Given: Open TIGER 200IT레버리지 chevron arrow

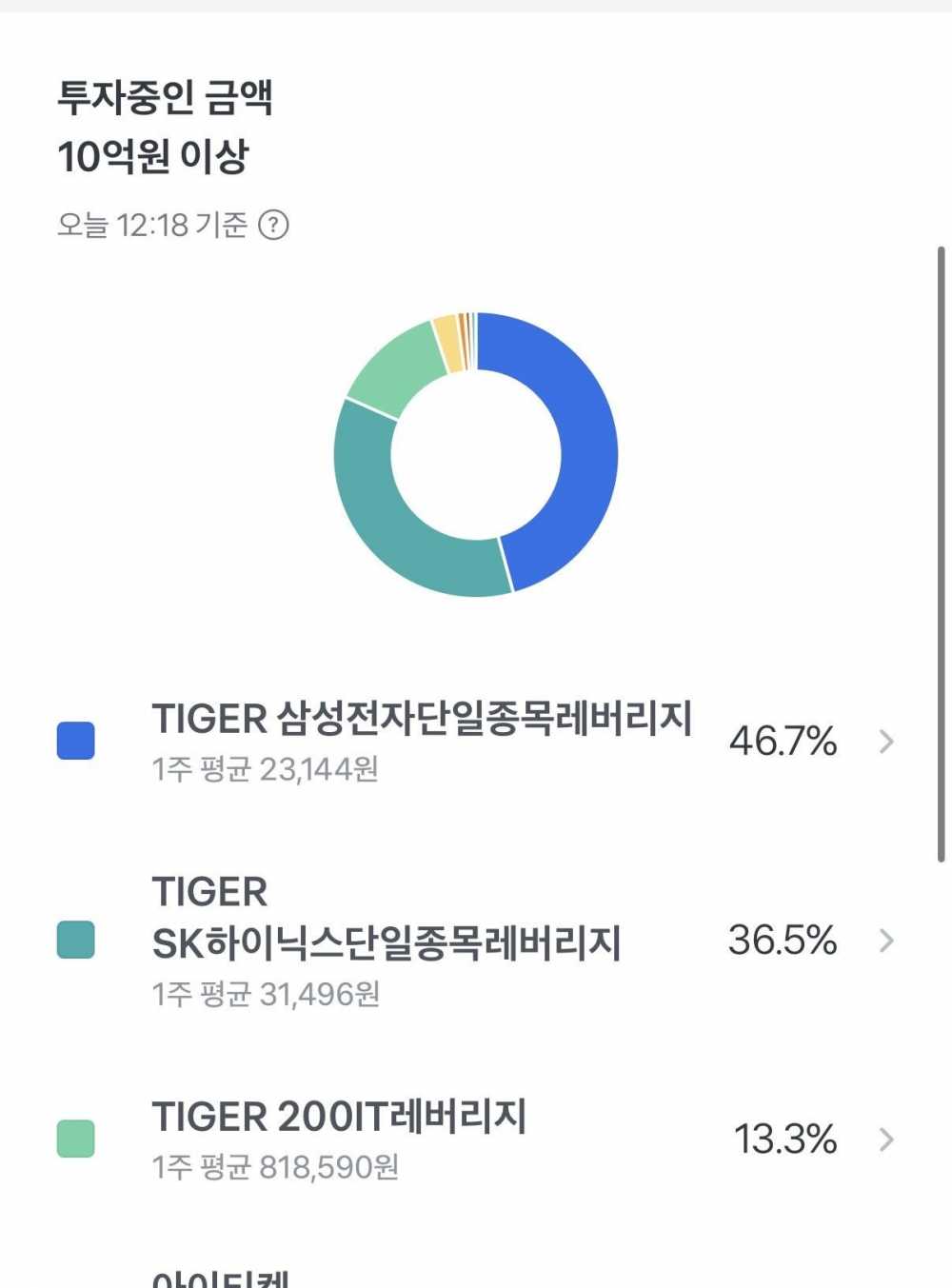Looking at the screenshot, I should (x=886, y=1139).
